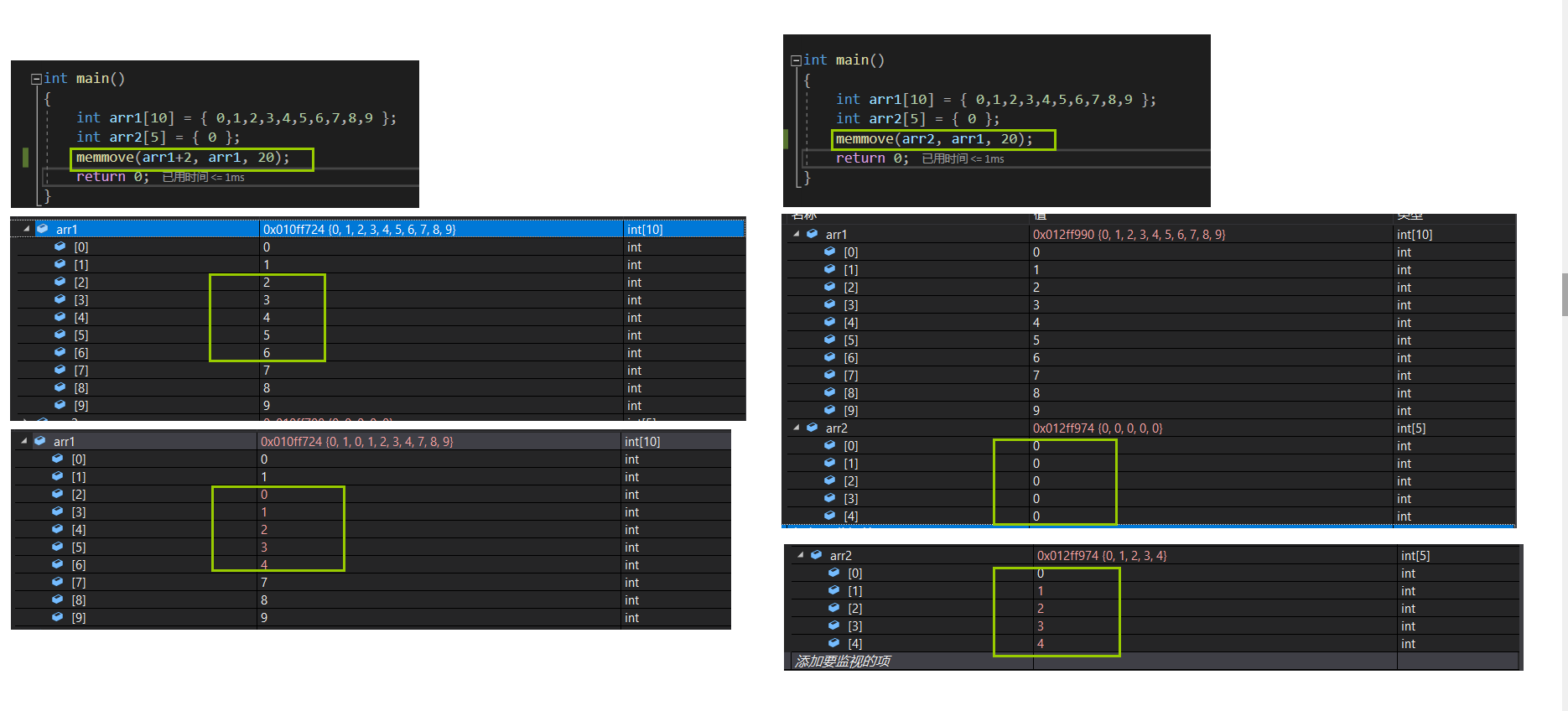This screenshot has height=711, width=1568.
Task: Collapse arr2 showing {0, 0, 0, 0, 0}
Action: pyautogui.click(x=796, y=428)
